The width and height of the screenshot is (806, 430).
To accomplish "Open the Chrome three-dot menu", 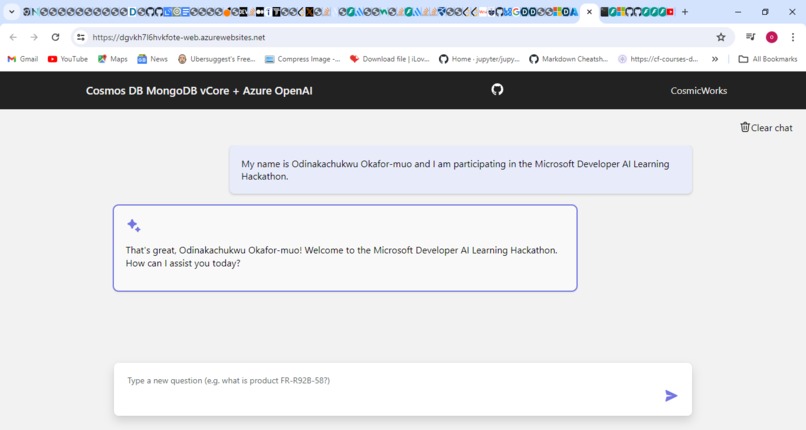I will 793,37.
